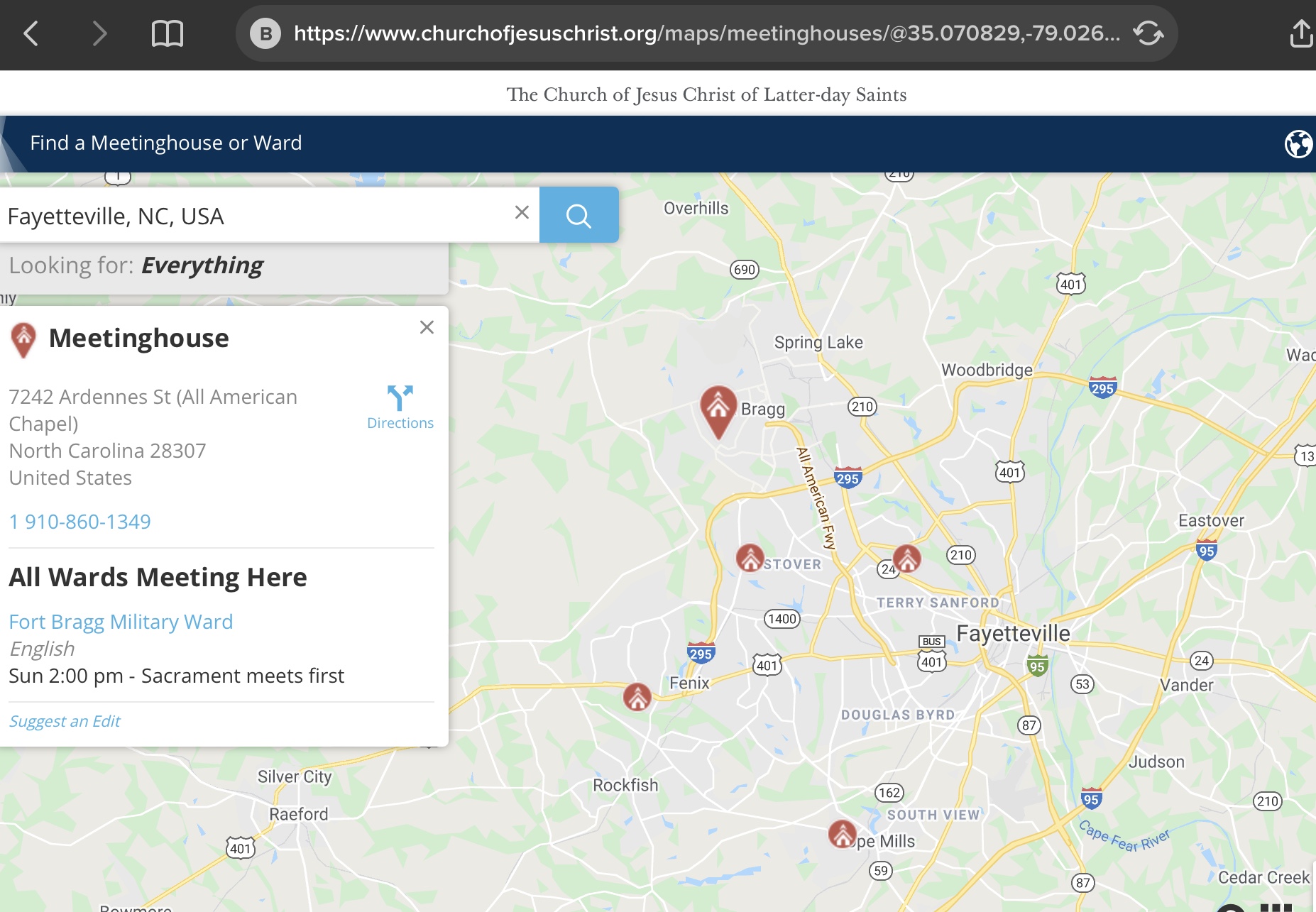Open the globe language selector icon
Image resolution: width=1316 pixels, height=912 pixels.
click(x=1298, y=144)
